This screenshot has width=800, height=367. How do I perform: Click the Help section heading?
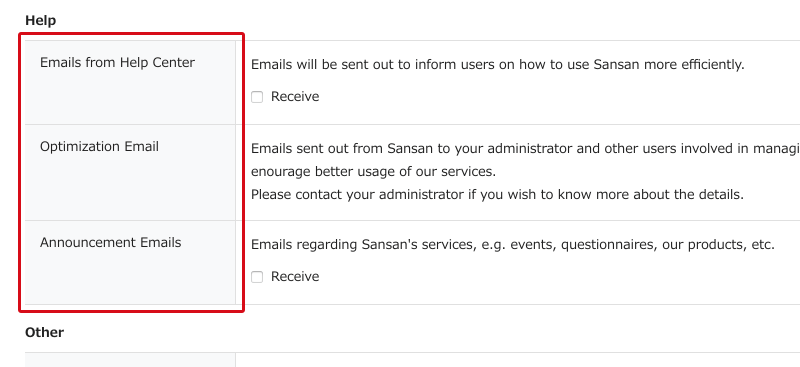tap(40, 20)
